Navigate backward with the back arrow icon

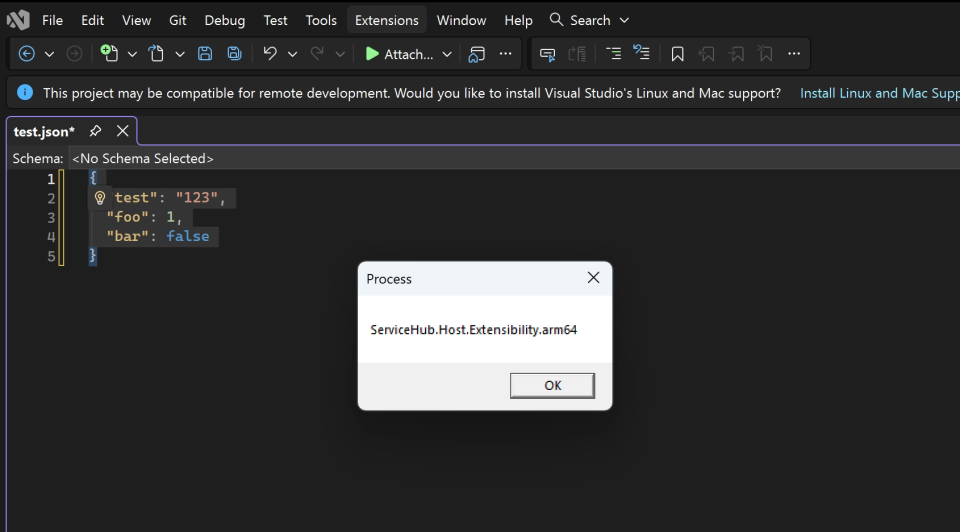[x=26, y=54]
